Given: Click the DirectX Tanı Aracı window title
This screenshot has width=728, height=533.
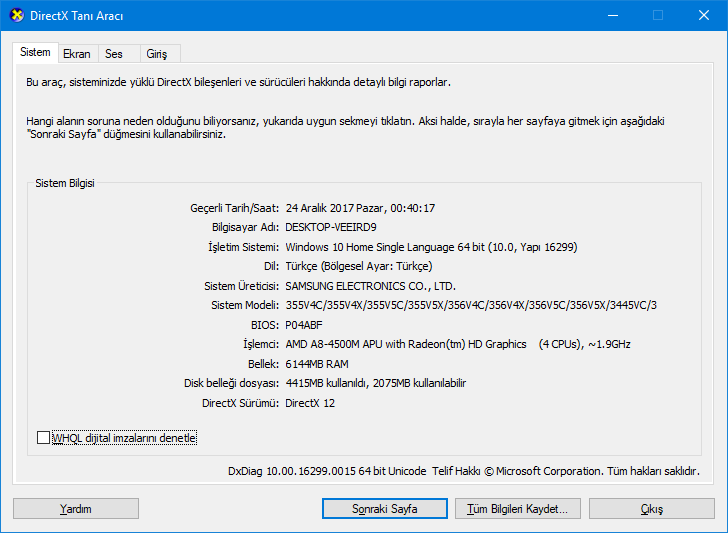Looking at the screenshot, I should tap(77, 16).
